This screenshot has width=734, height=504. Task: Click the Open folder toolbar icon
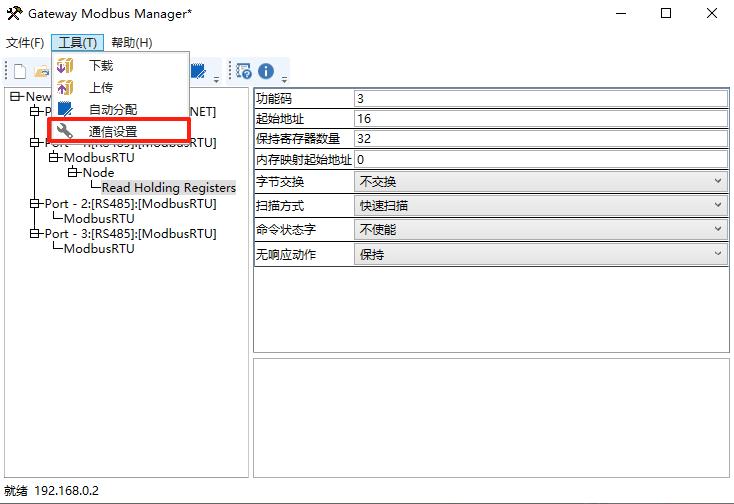pyautogui.click(x=42, y=72)
